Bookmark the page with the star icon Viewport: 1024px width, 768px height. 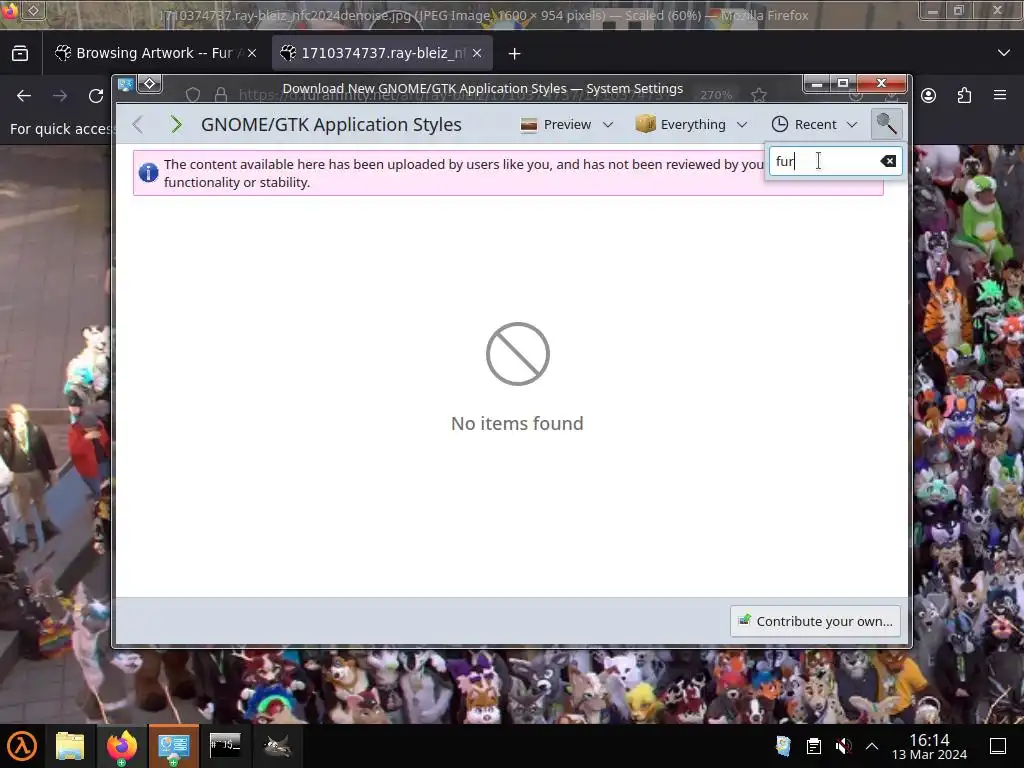[x=758, y=95]
